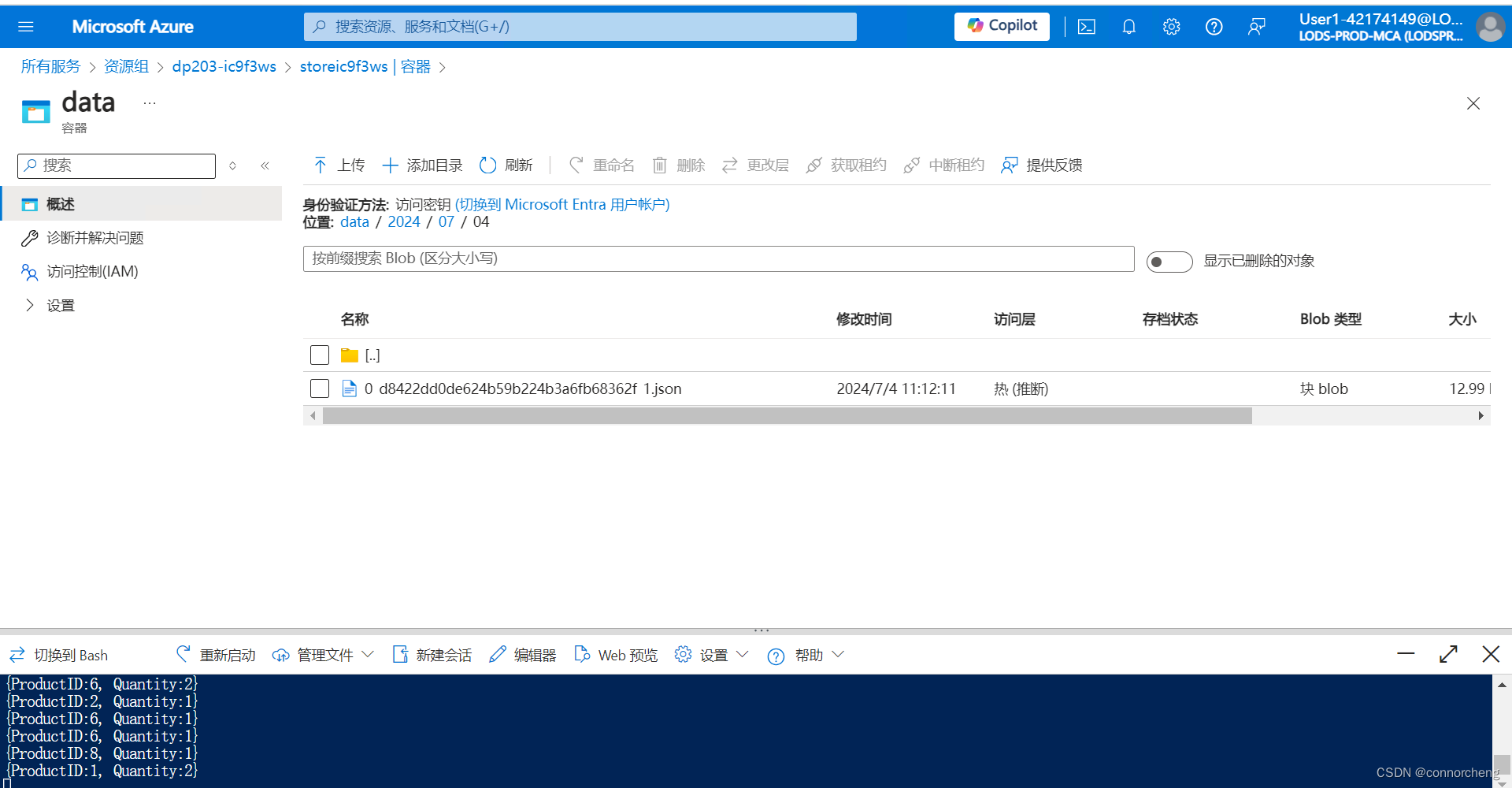Screen dimensions: 1512x788
Task: Toggle 显示已删除的对象 switch
Action: pyautogui.click(x=1169, y=262)
